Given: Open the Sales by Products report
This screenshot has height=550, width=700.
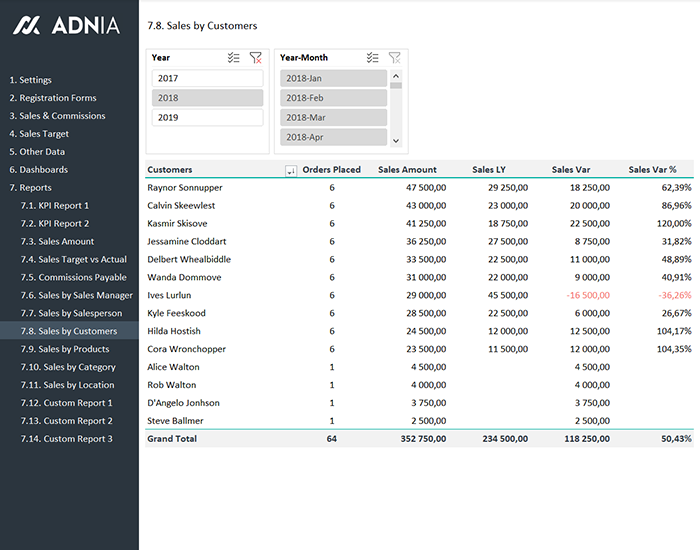Looking at the screenshot, I should (76, 349).
